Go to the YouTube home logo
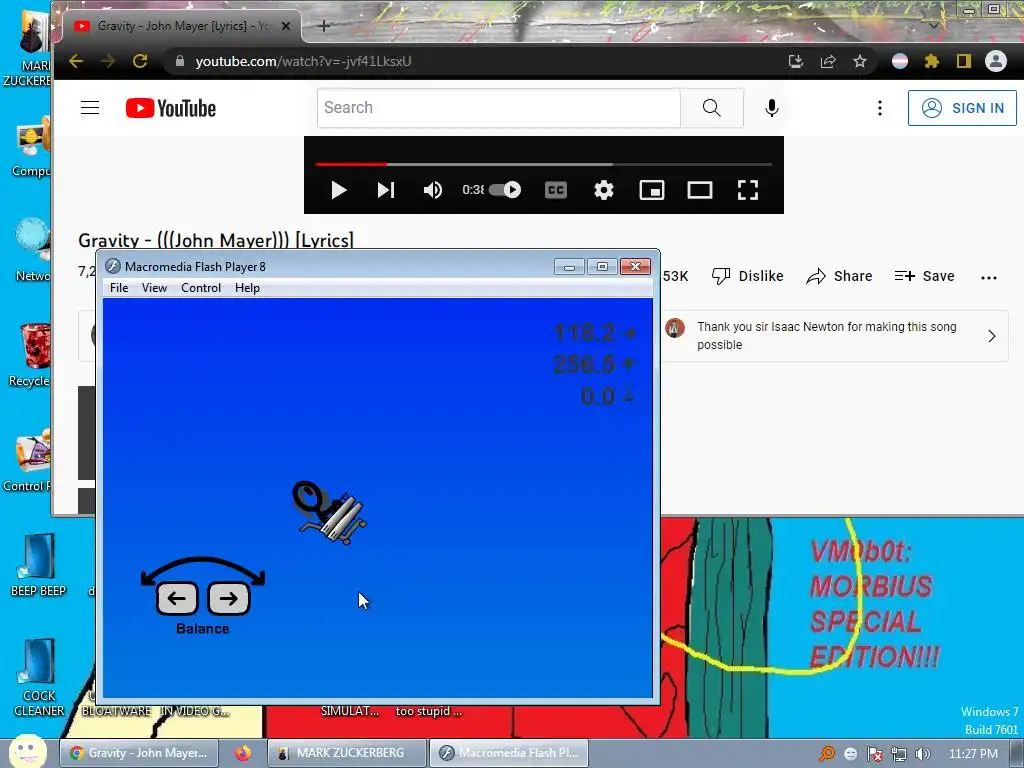Screen dimensions: 1024x768 tap(170, 108)
